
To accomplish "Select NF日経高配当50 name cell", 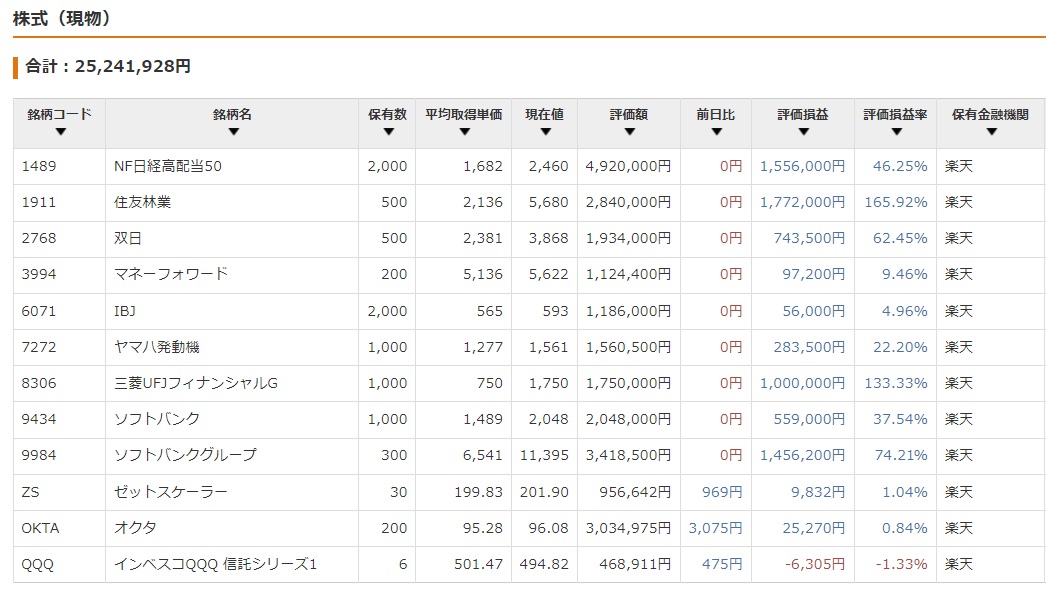I will [231, 166].
